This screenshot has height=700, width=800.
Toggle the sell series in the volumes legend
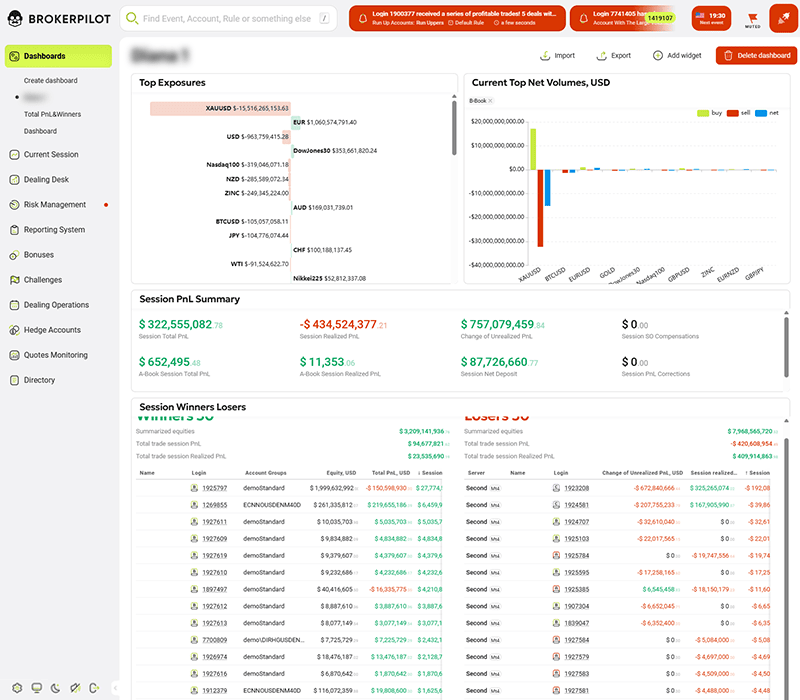coord(737,112)
